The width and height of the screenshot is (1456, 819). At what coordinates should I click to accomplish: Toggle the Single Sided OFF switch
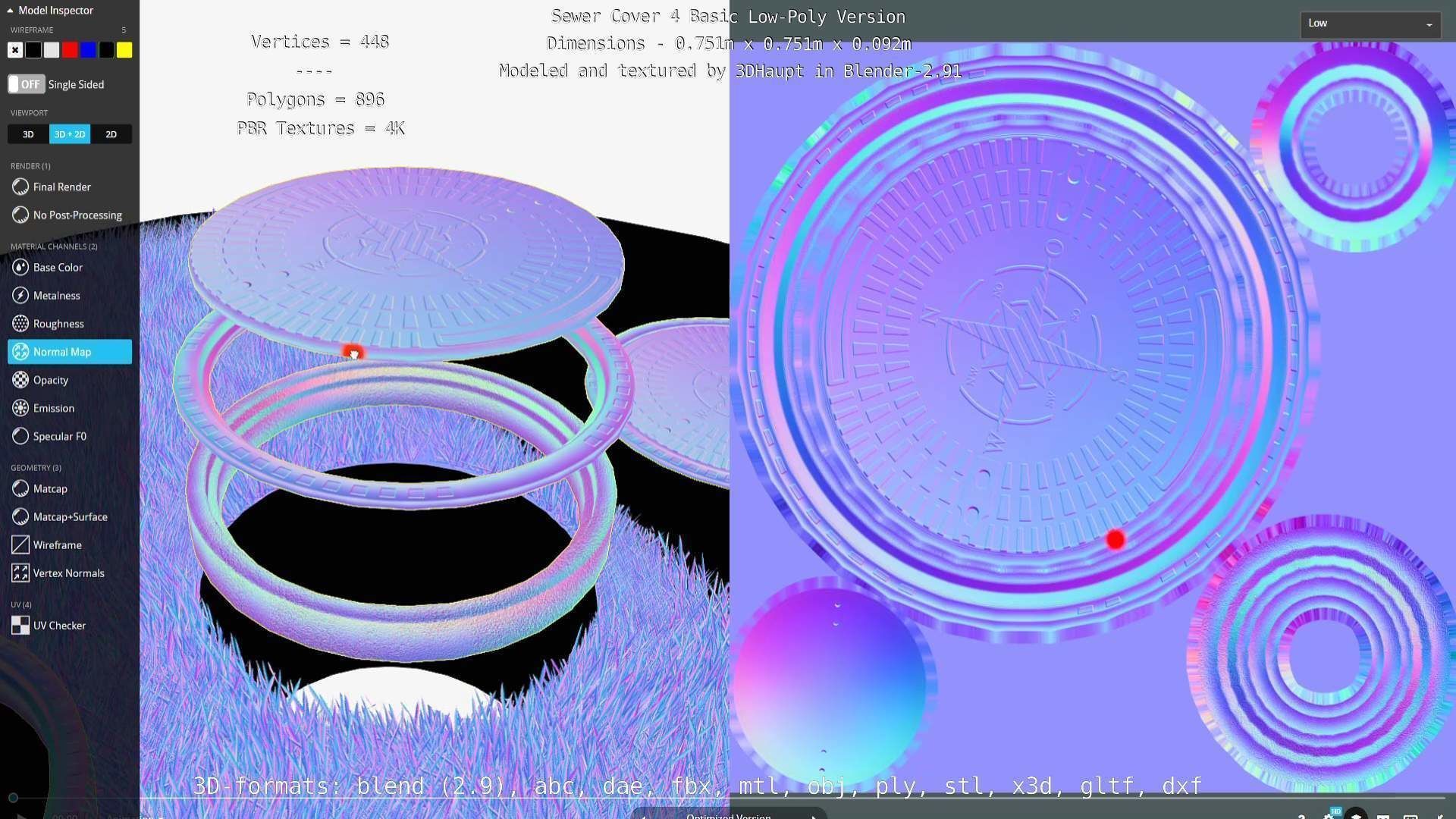pyautogui.click(x=27, y=84)
